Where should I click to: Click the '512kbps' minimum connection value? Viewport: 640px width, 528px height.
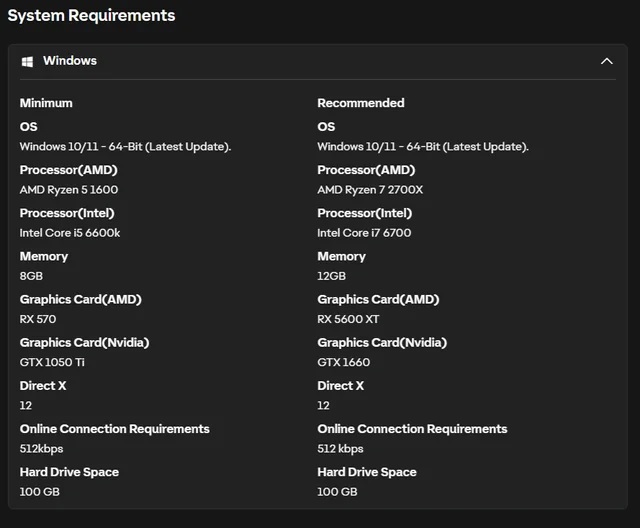pyautogui.click(x=41, y=449)
